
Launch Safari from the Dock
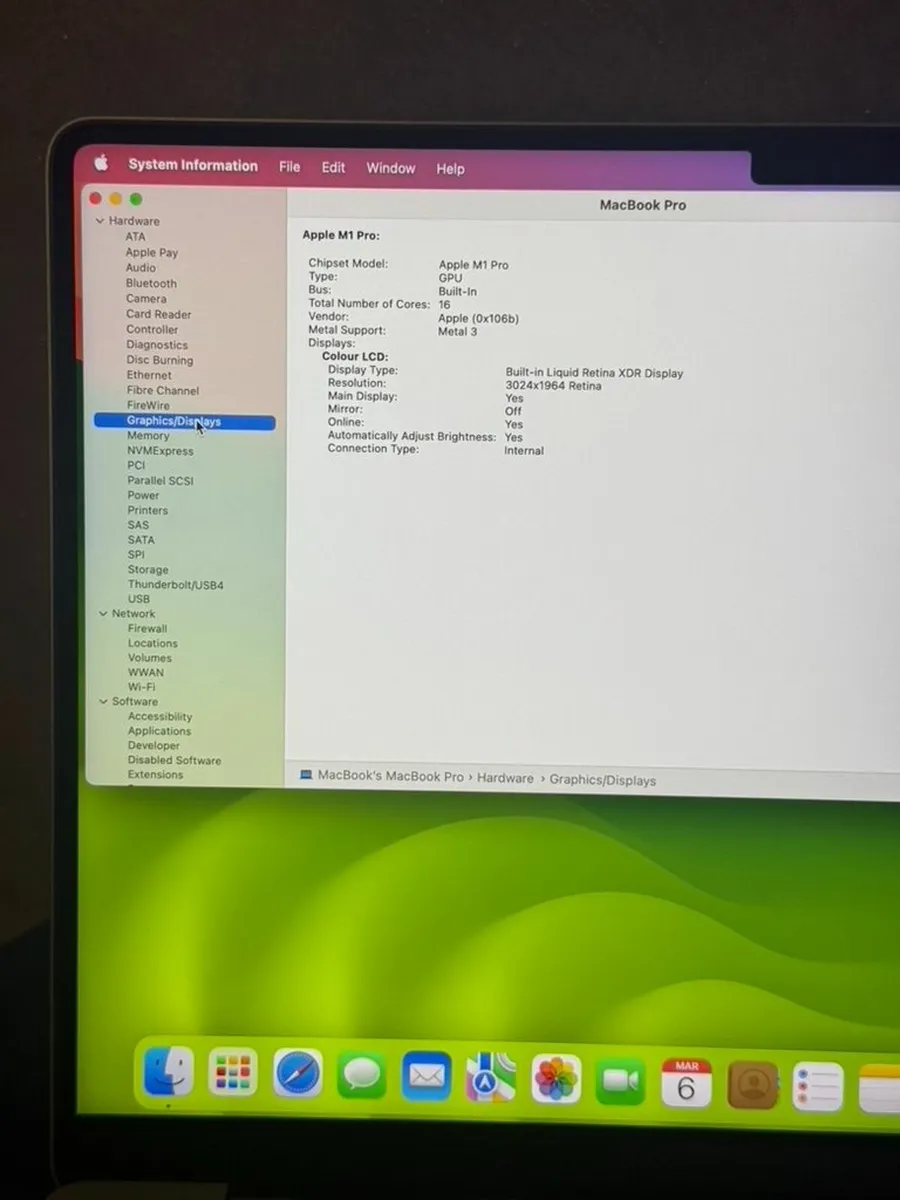click(298, 1075)
